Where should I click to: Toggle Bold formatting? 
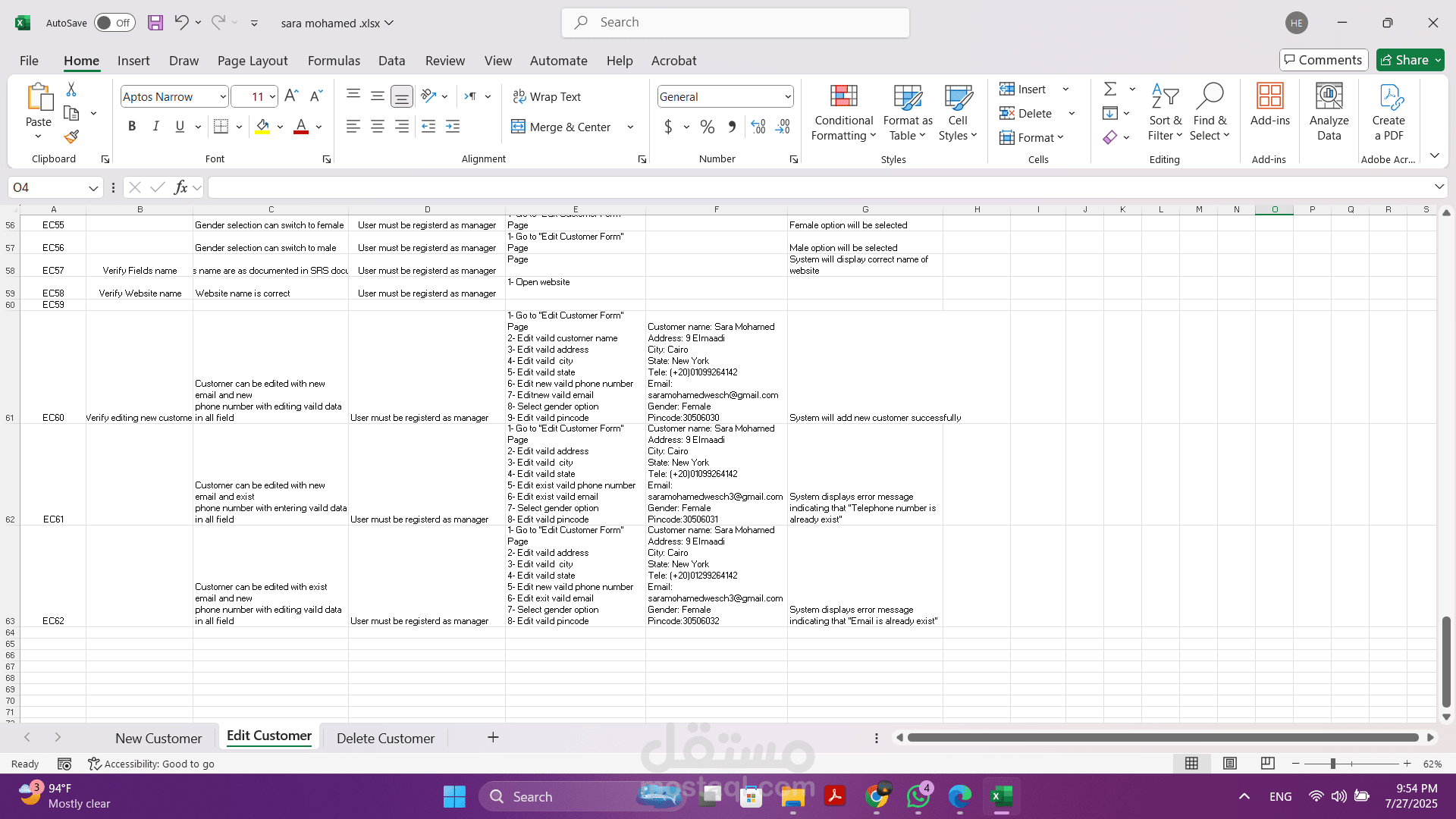pyautogui.click(x=132, y=127)
